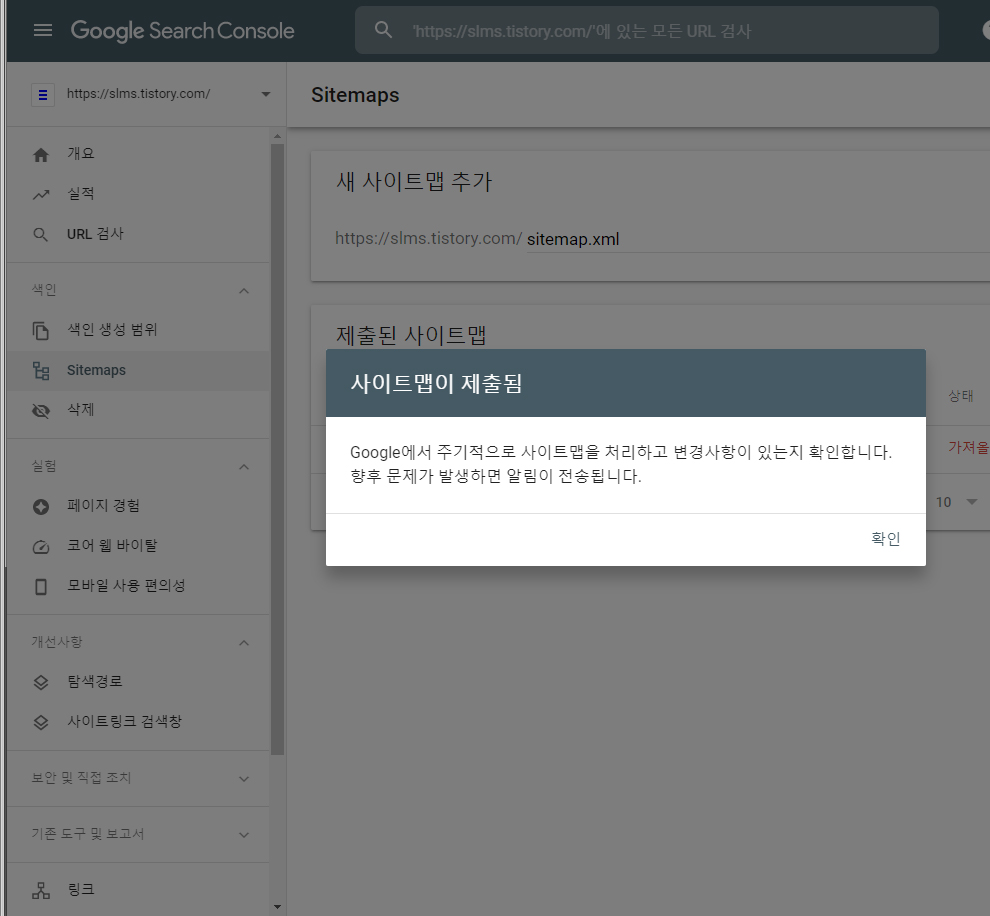
Task: Click the 상태 column header
Action: 960,396
